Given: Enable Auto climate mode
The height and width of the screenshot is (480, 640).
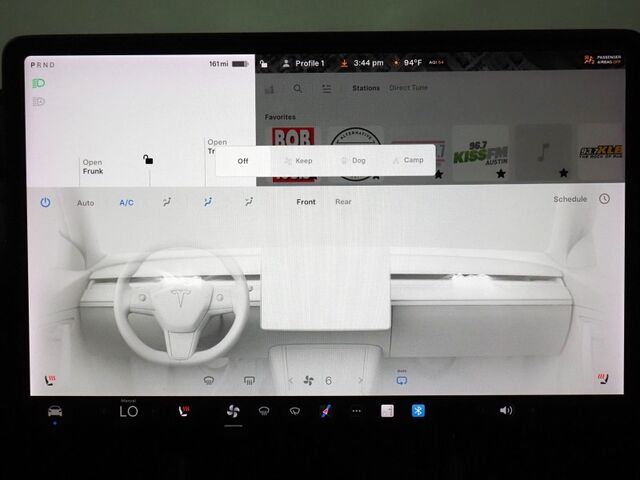Looking at the screenshot, I should point(86,203).
